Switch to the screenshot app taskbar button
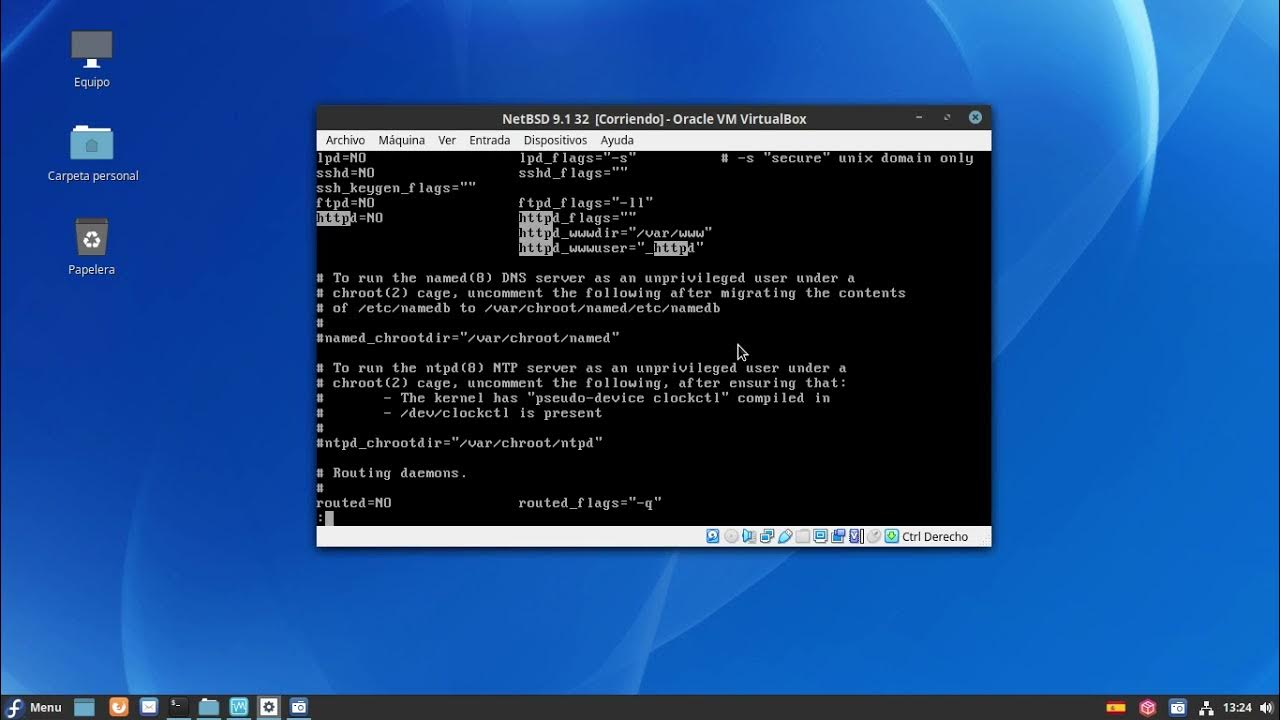1280x720 pixels. [299, 707]
